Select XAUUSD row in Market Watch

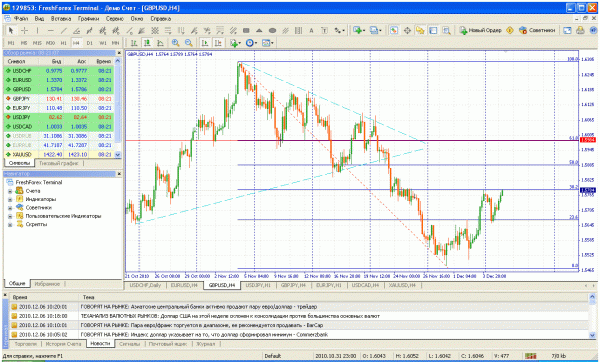[59, 155]
